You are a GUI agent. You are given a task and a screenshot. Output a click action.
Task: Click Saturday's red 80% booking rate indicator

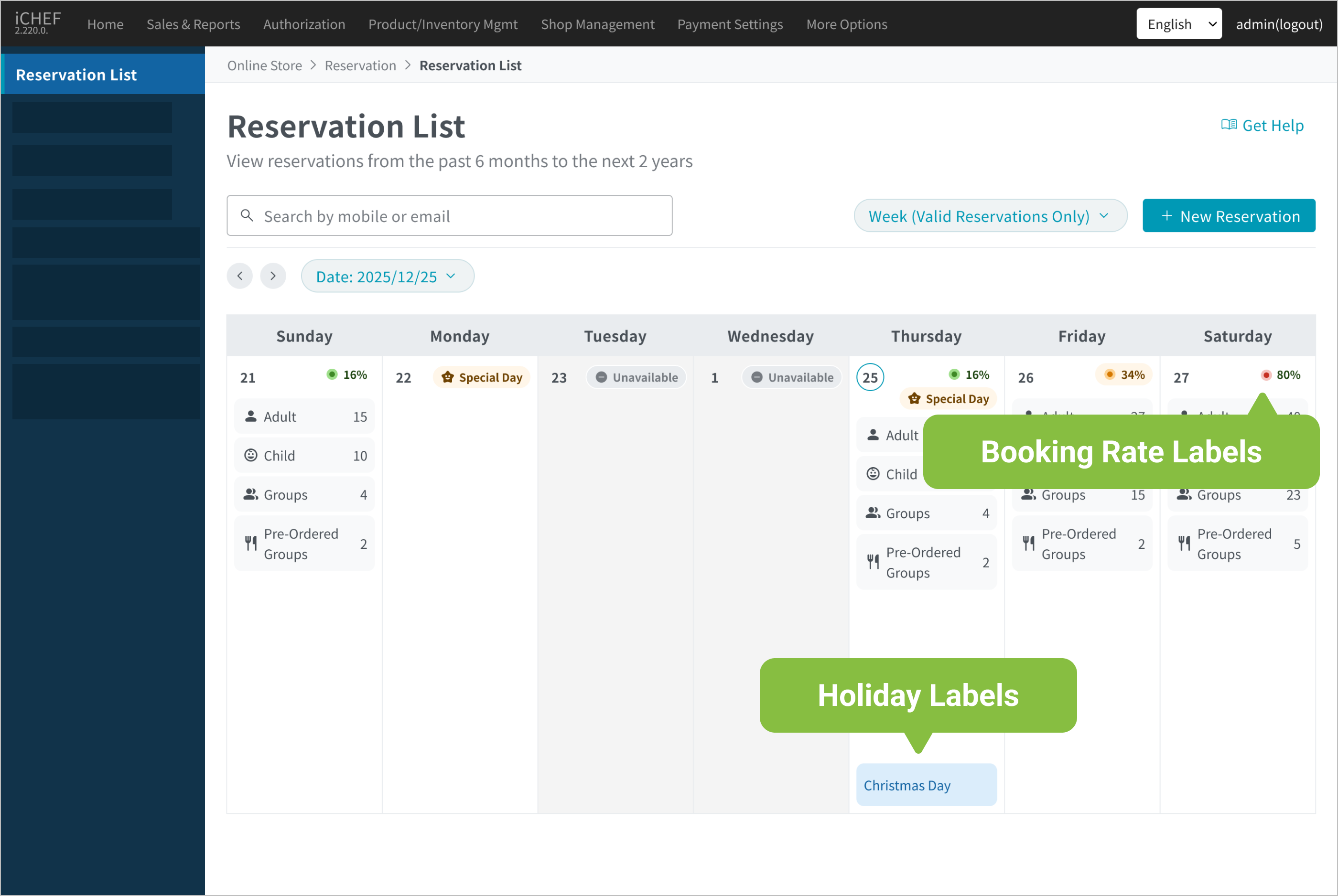point(1280,375)
